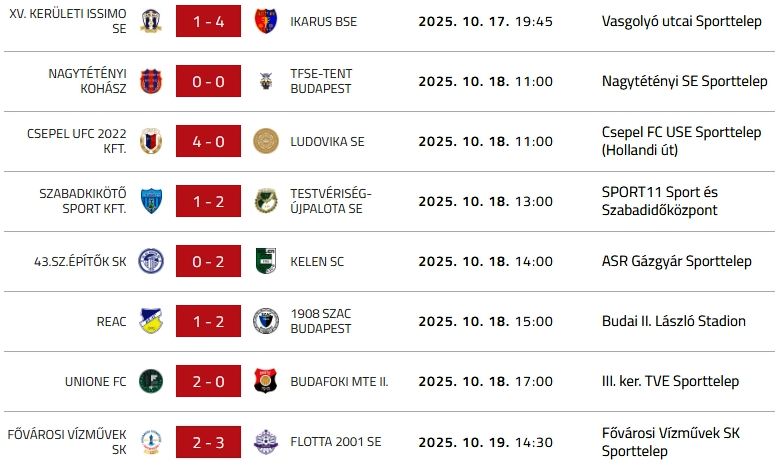
Task: Open the 4 - 0 match score
Action: tap(208, 141)
